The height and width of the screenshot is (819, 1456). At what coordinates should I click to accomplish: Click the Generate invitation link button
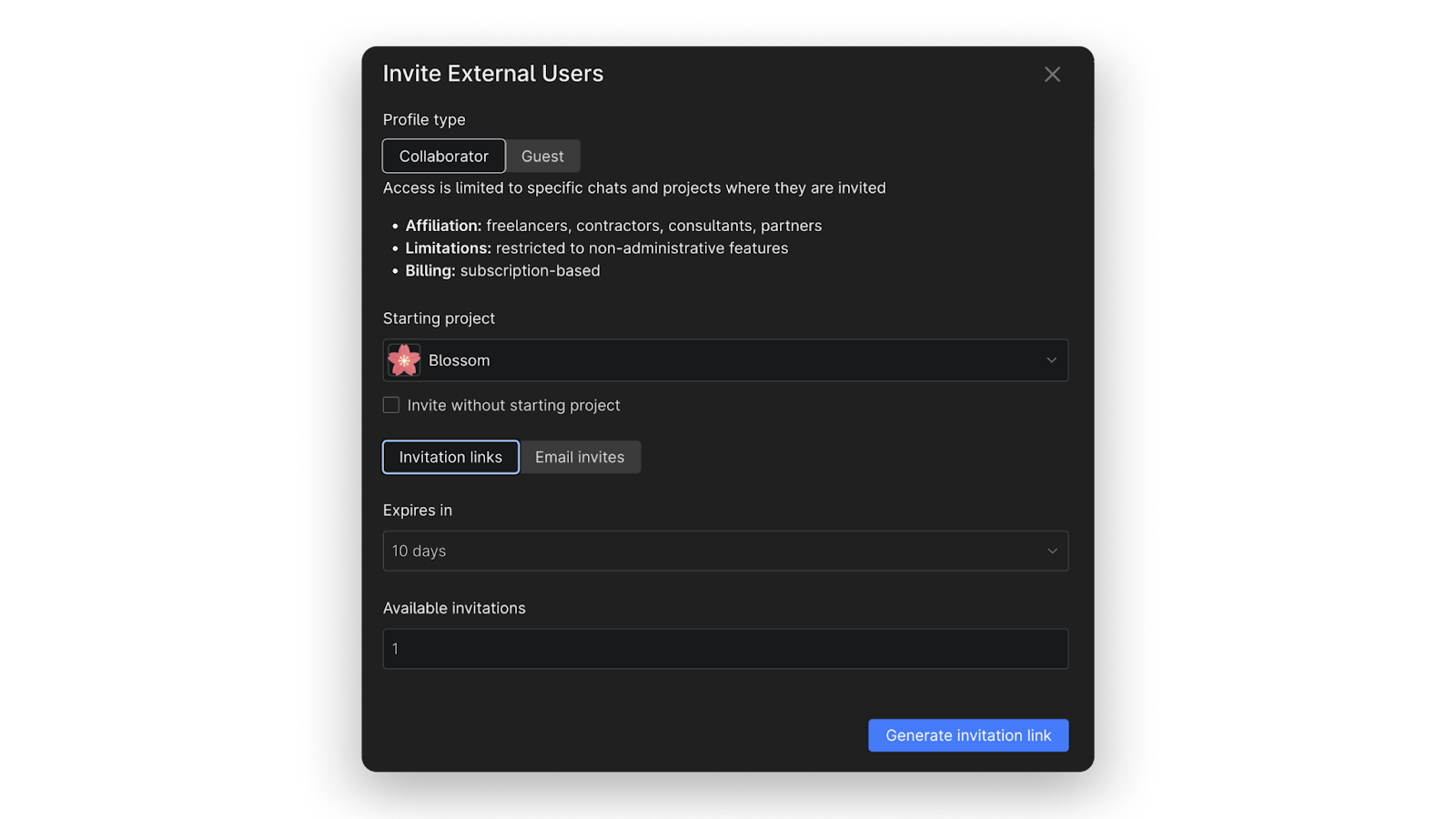pyautogui.click(x=968, y=735)
